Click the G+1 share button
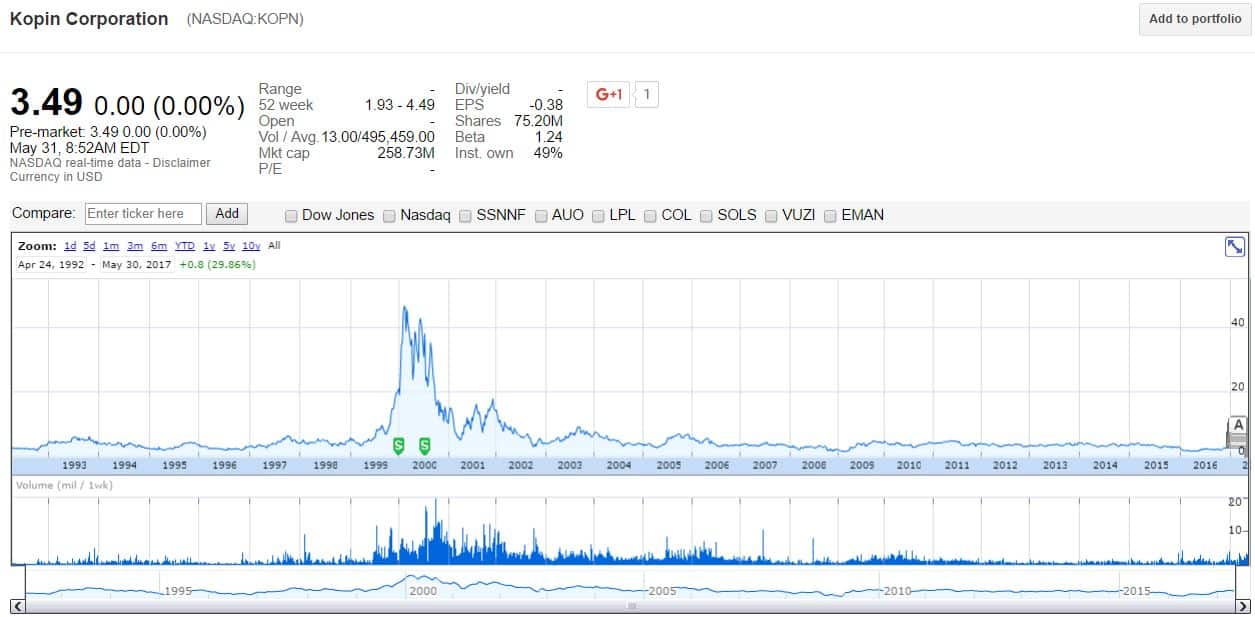This screenshot has height=617, width=1255. pyautogui.click(x=609, y=95)
